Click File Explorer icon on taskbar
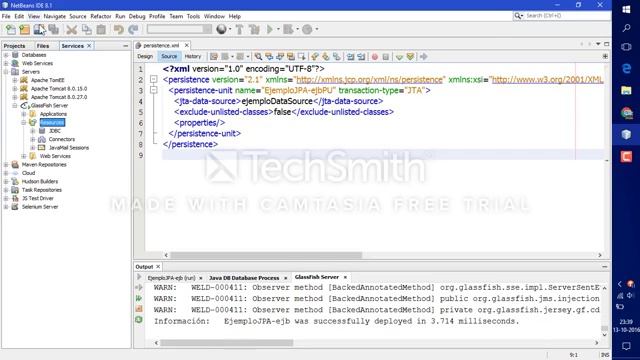Screen dimensions: 640x360 tap(626, 91)
